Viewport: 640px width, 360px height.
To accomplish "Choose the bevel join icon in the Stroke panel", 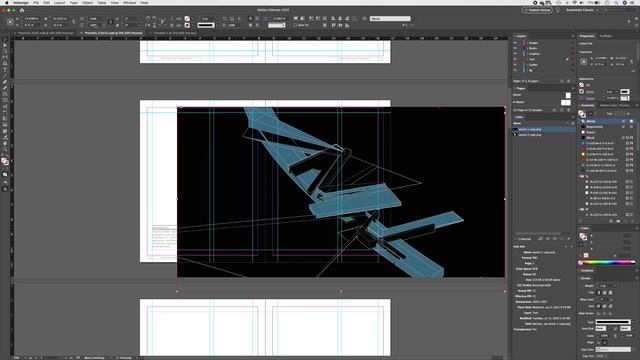I will tap(610, 306).
